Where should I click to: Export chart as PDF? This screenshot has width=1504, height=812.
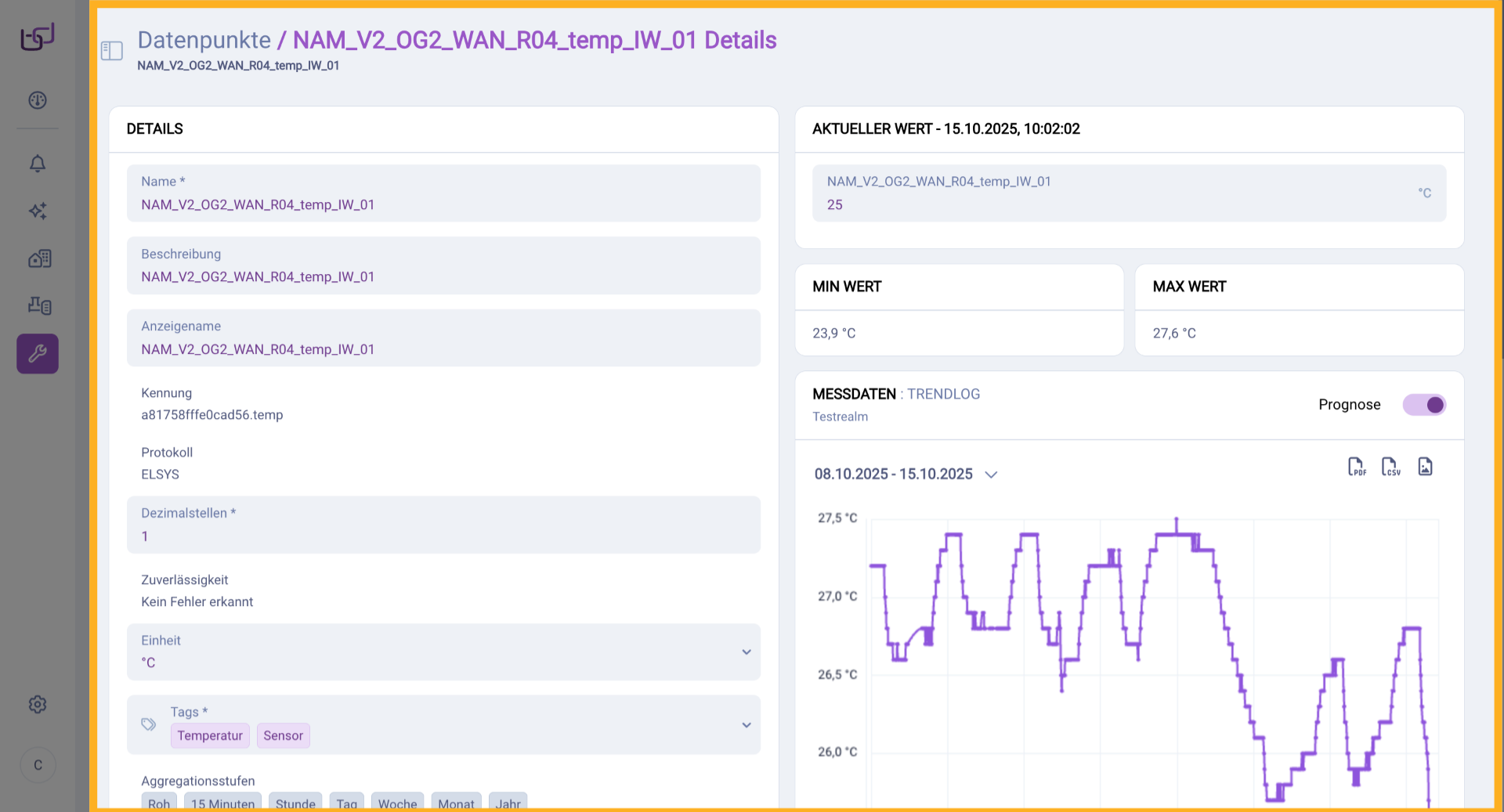1356,467
